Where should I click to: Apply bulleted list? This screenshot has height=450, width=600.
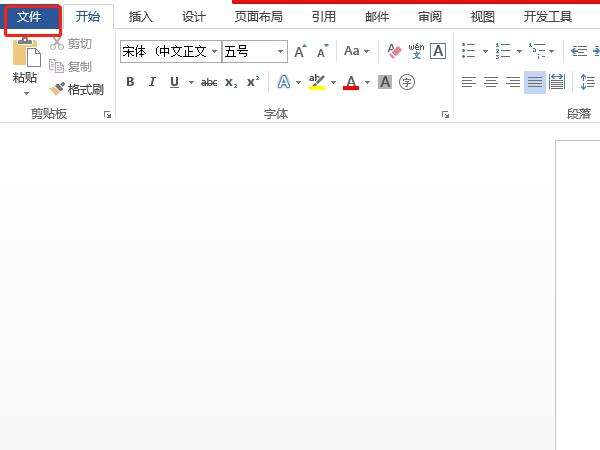(469, 51)
